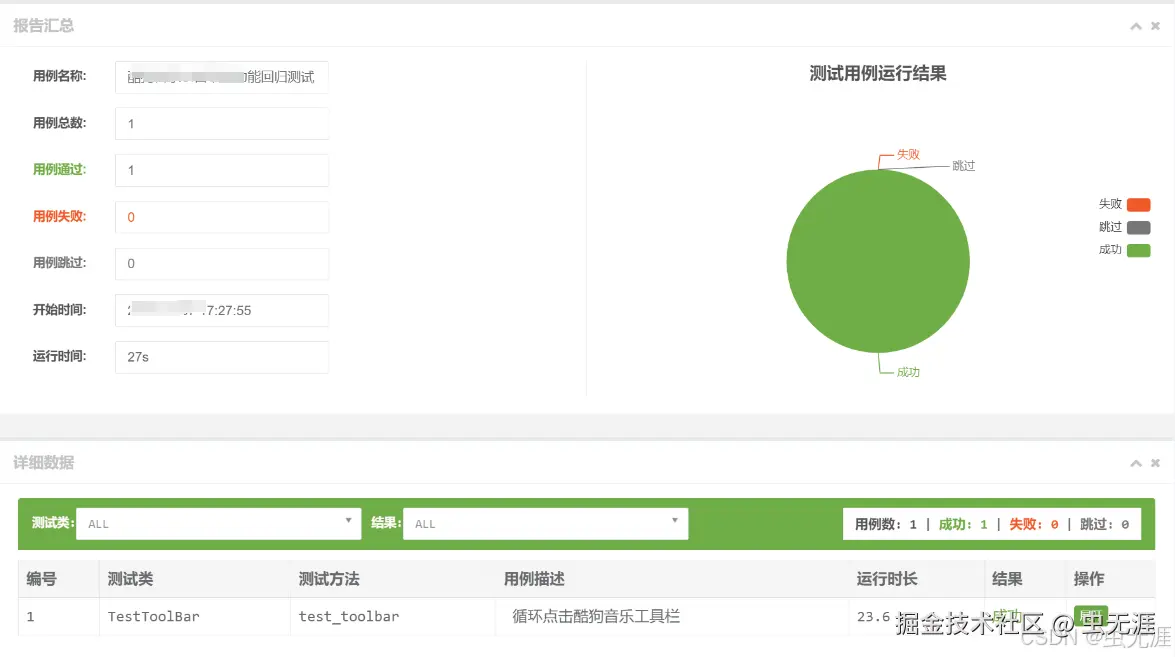Click the red 失败: 0 statistic
This screenshot has width=1175, height=657.
[1034, 523]
